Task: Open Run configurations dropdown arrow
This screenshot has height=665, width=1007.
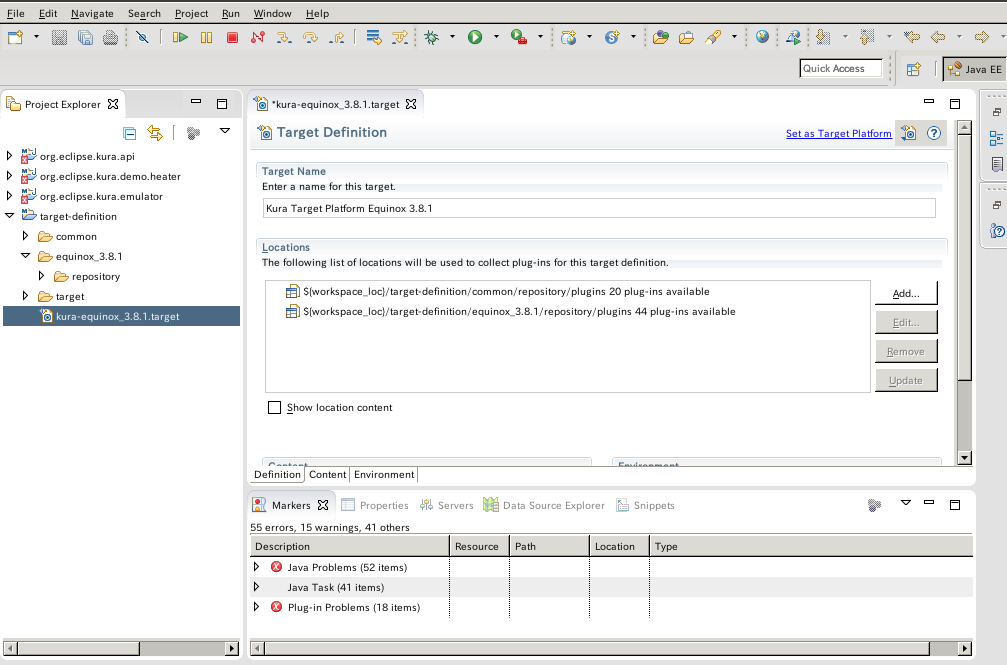Action: point(496,37)
